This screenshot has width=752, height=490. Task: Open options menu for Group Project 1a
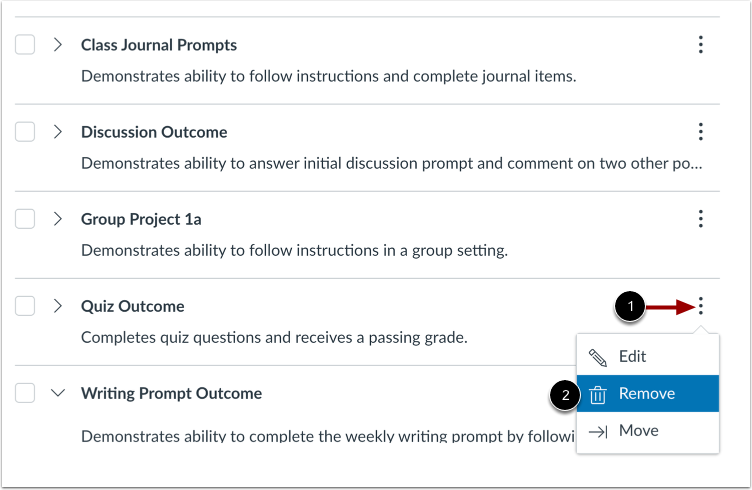pos(701,219)
